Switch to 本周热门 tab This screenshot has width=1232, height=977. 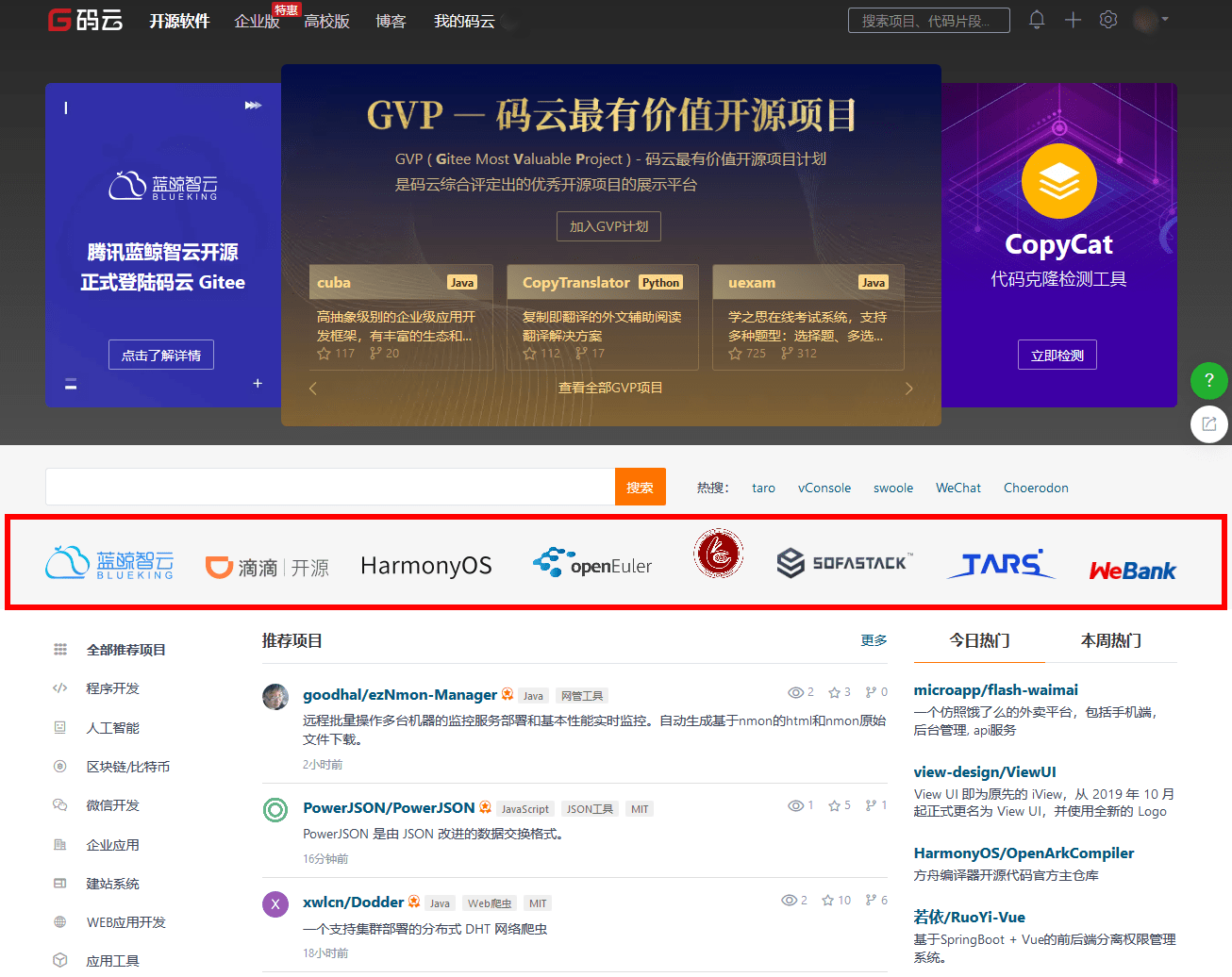[x=1111, y=641]
